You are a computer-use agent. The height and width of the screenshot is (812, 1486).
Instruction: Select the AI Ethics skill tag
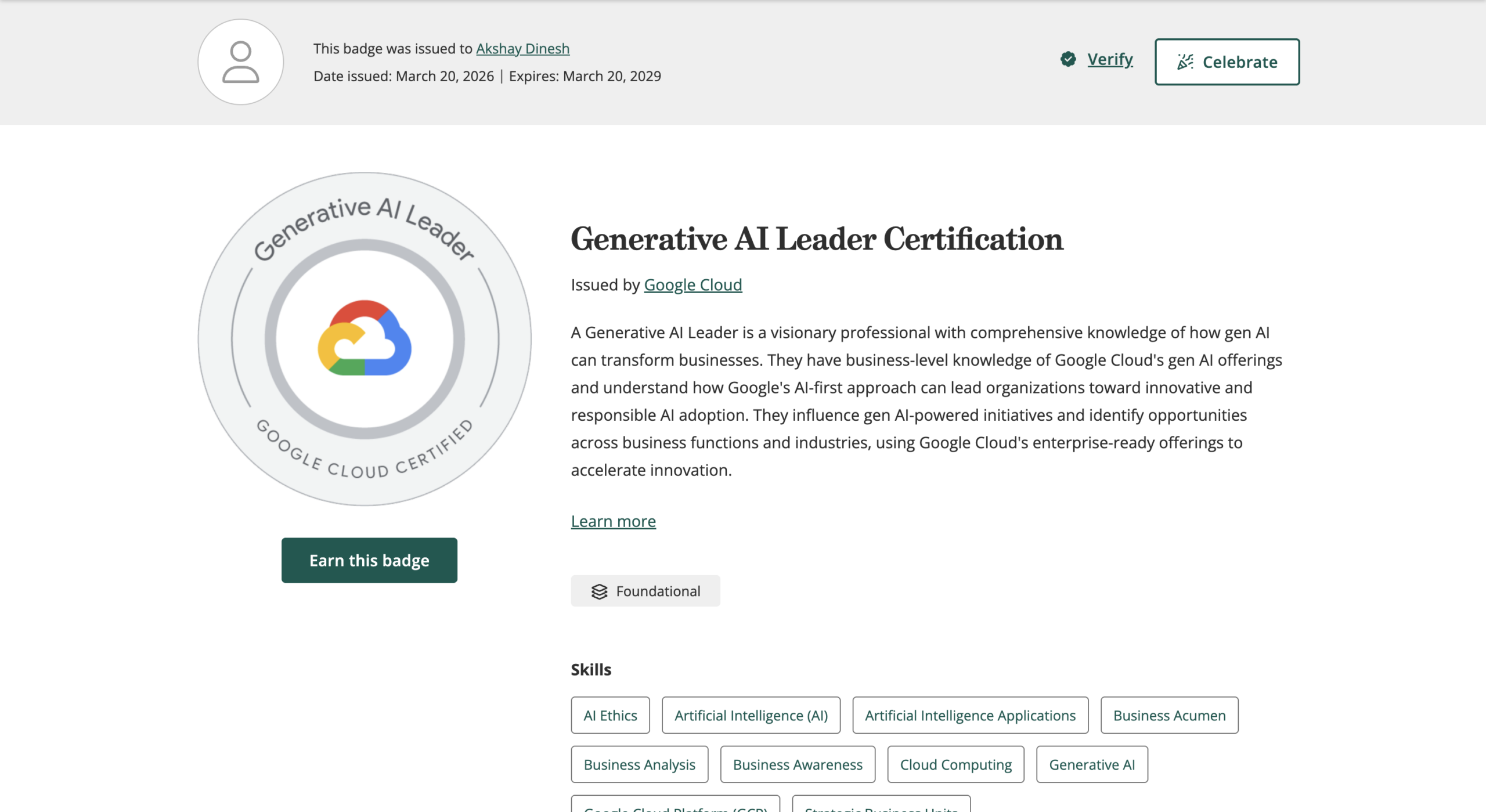coord(610,715)
